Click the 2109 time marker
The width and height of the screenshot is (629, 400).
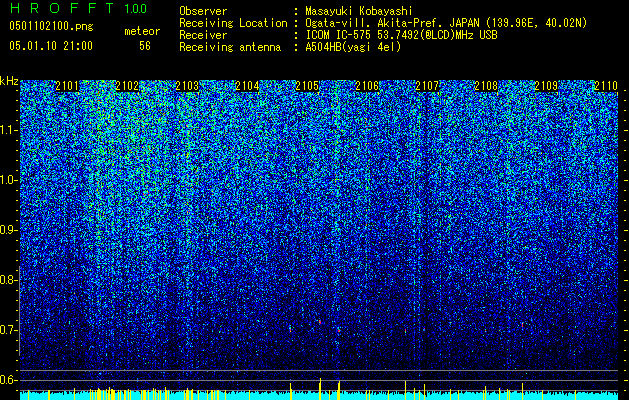tap(546, 86)
